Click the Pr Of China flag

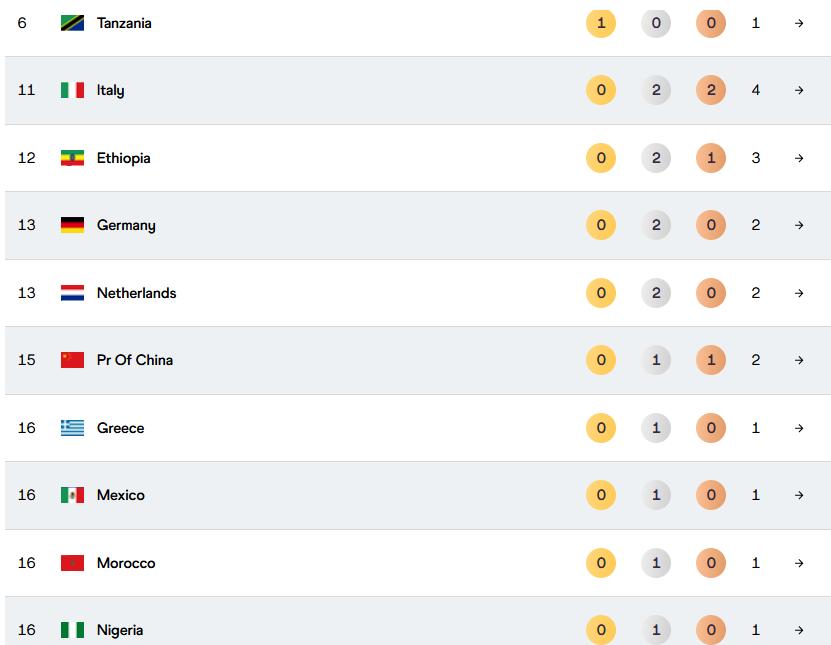(x=72, y=360)
